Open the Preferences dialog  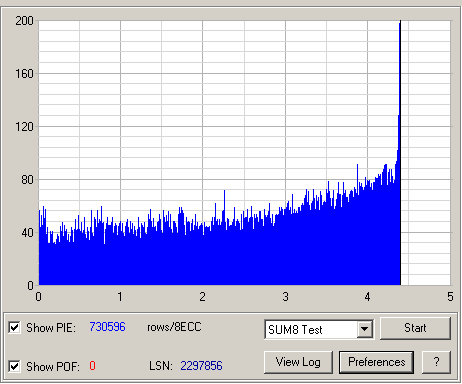coord(376,362)
